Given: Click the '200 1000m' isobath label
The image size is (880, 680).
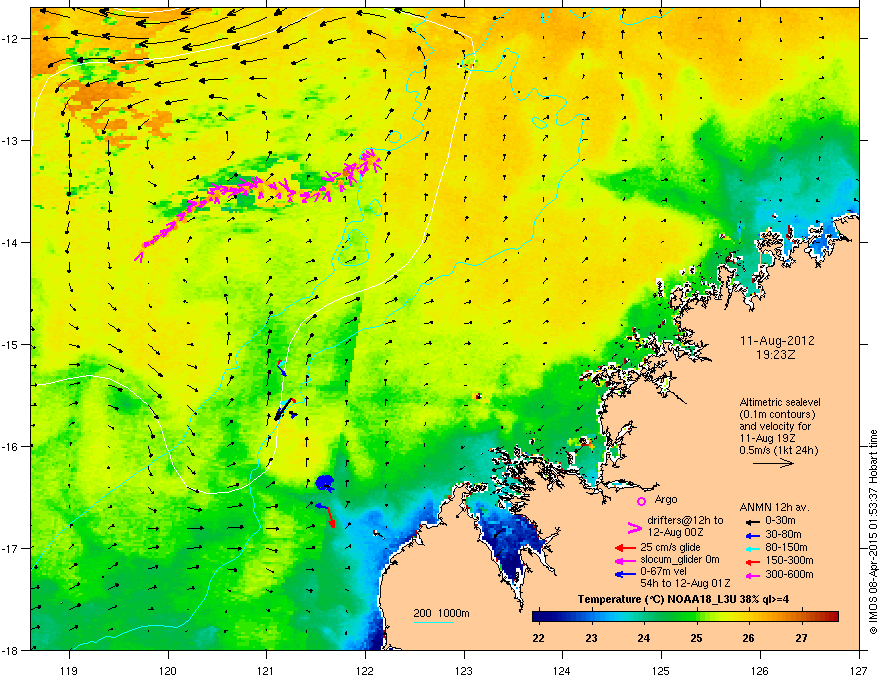Looking at the screenshot, I should [x=441, y=613].
